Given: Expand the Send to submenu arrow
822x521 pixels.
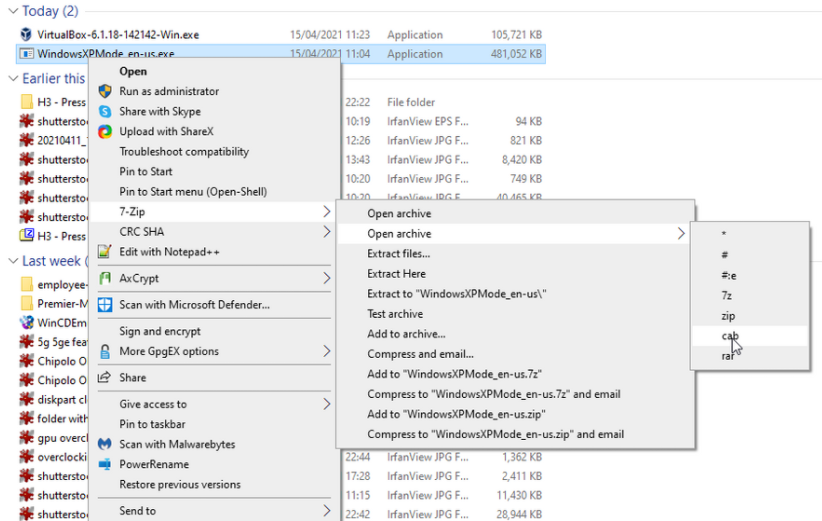Looking at the screenshot, I should [327, 511].
